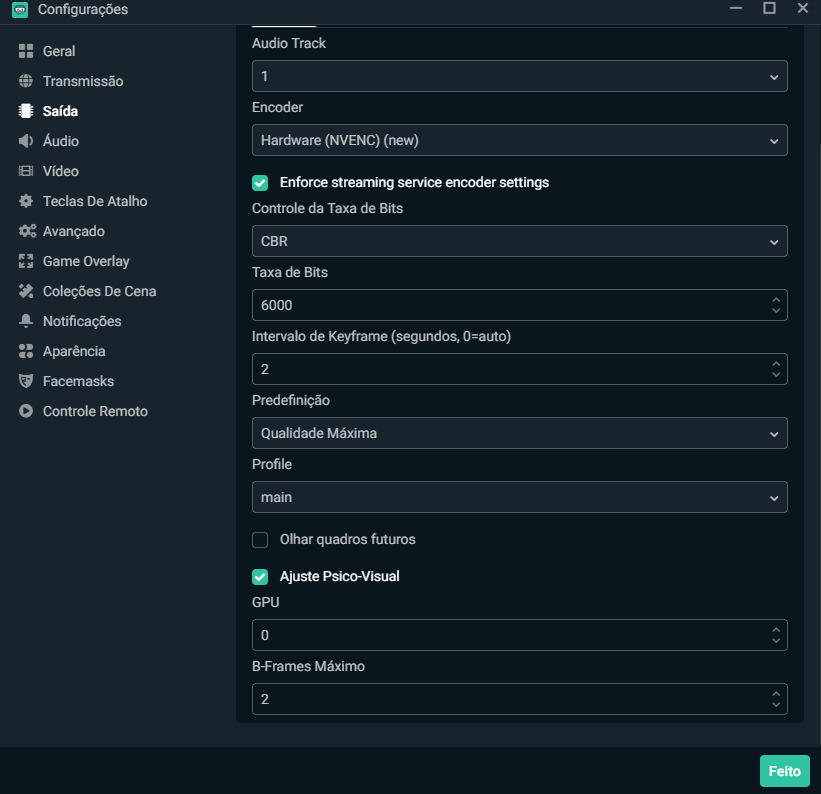Disable Ajuste Psico-Visual checkbox

pos(260,577)
